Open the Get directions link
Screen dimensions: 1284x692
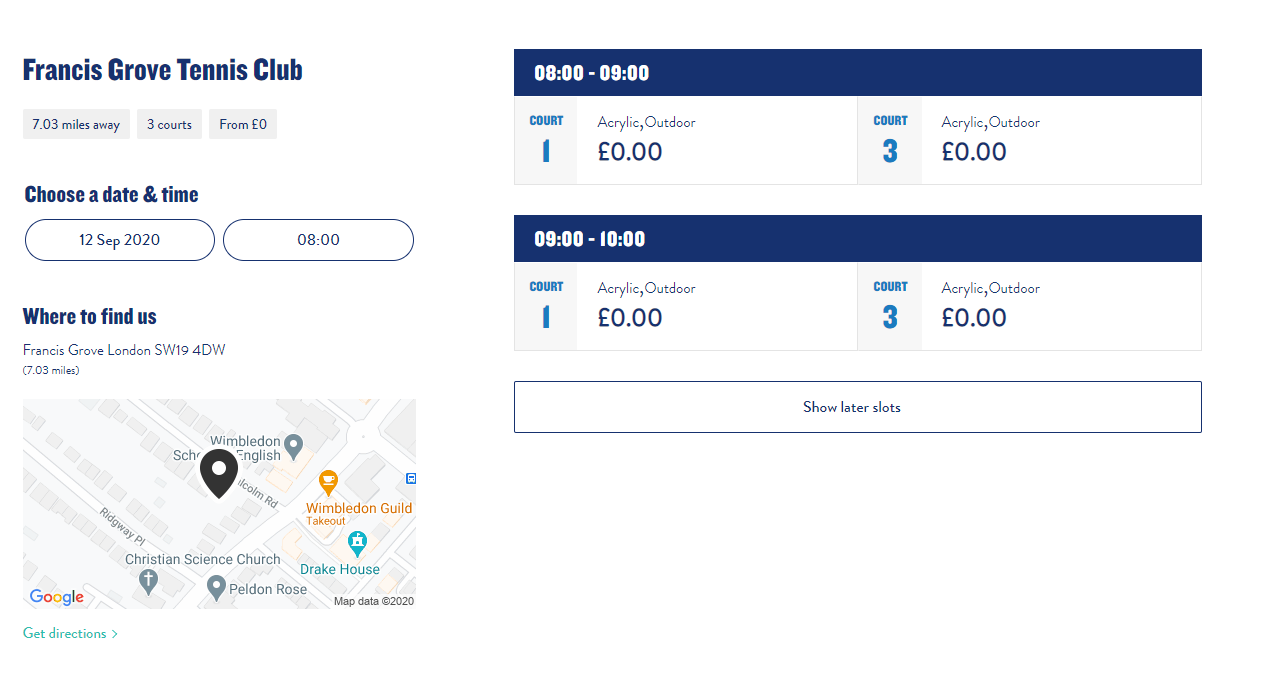click(65, 634)
